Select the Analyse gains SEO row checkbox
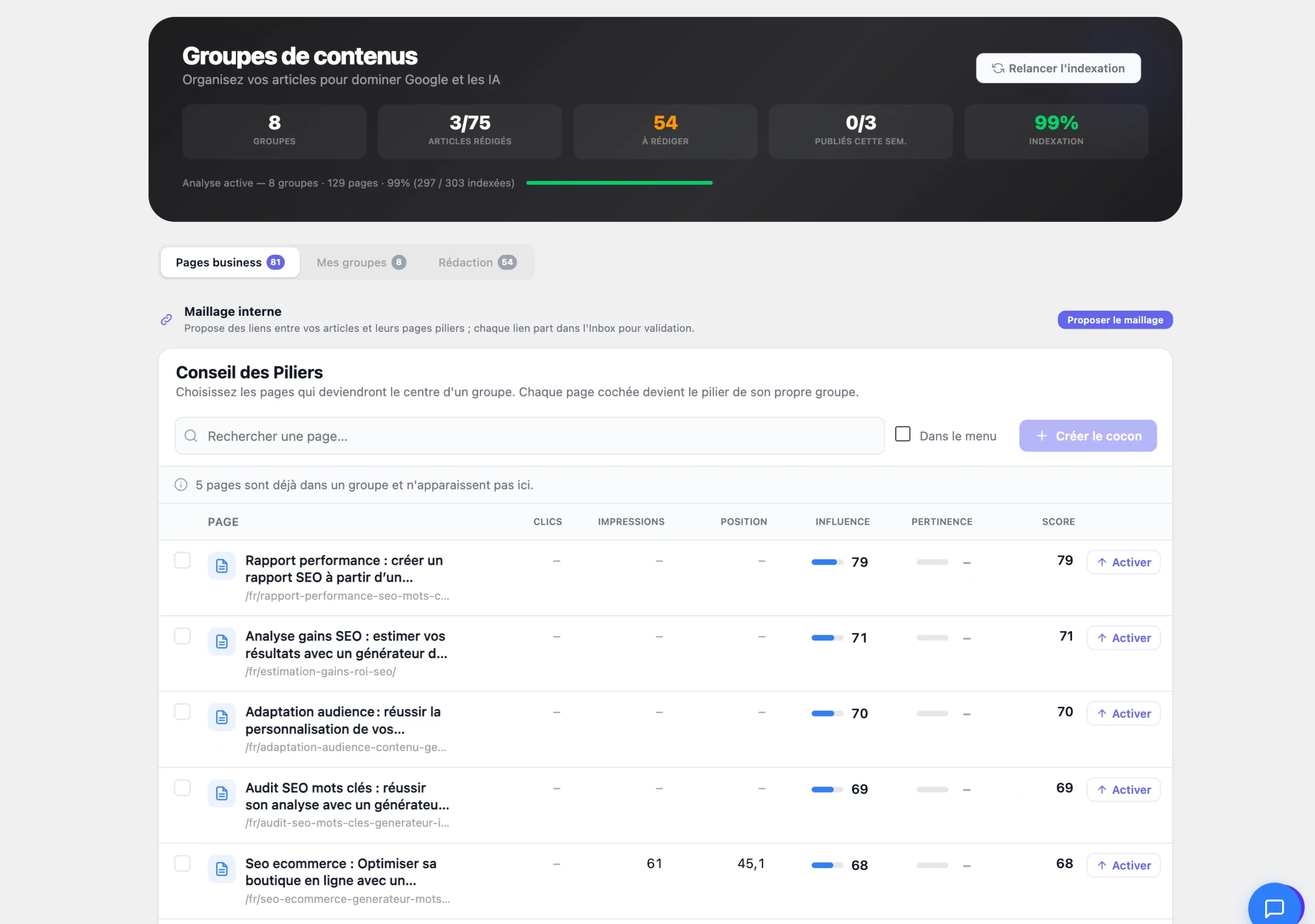The height and width of the screenshot is (924, 1315). point(182,636)
